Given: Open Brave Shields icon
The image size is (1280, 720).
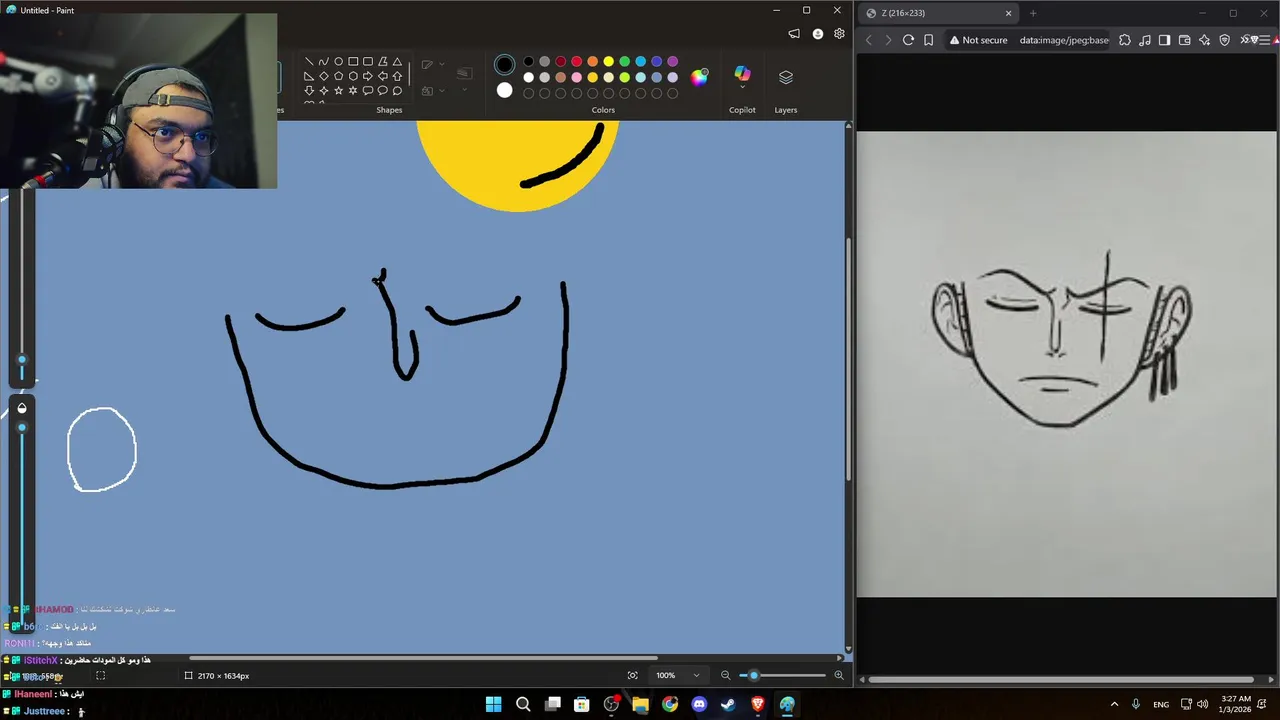Looking at the screenshot, I should (x=1224, y=40).
